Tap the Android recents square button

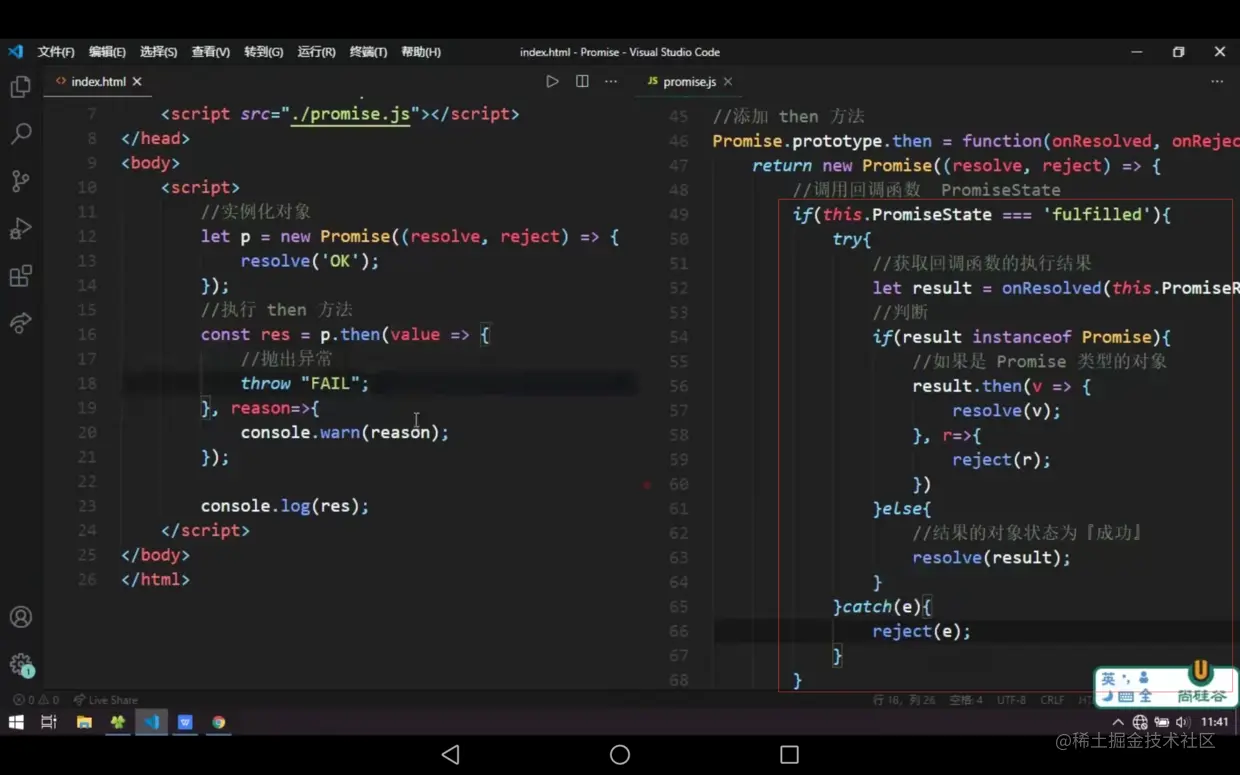tap(789, 754)
